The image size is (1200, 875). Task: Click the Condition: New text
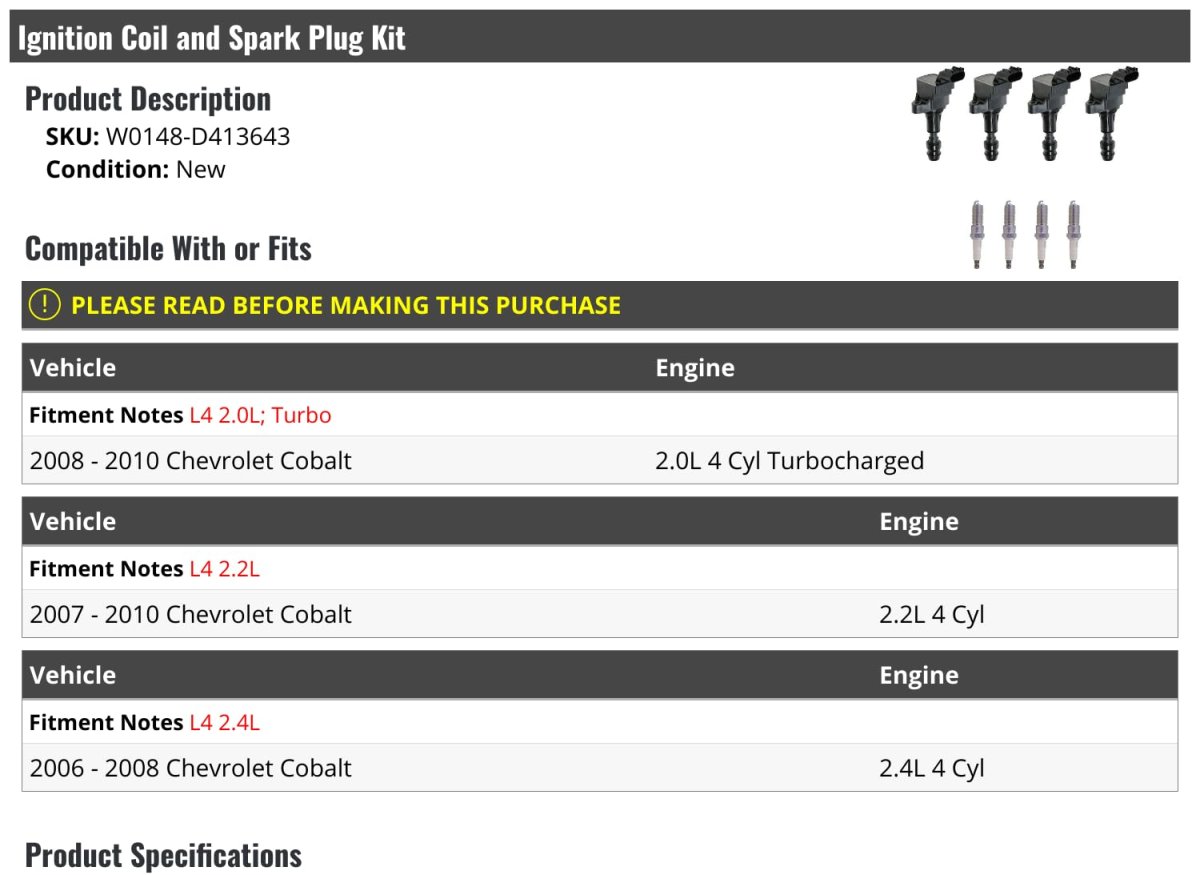click(136, 169)
